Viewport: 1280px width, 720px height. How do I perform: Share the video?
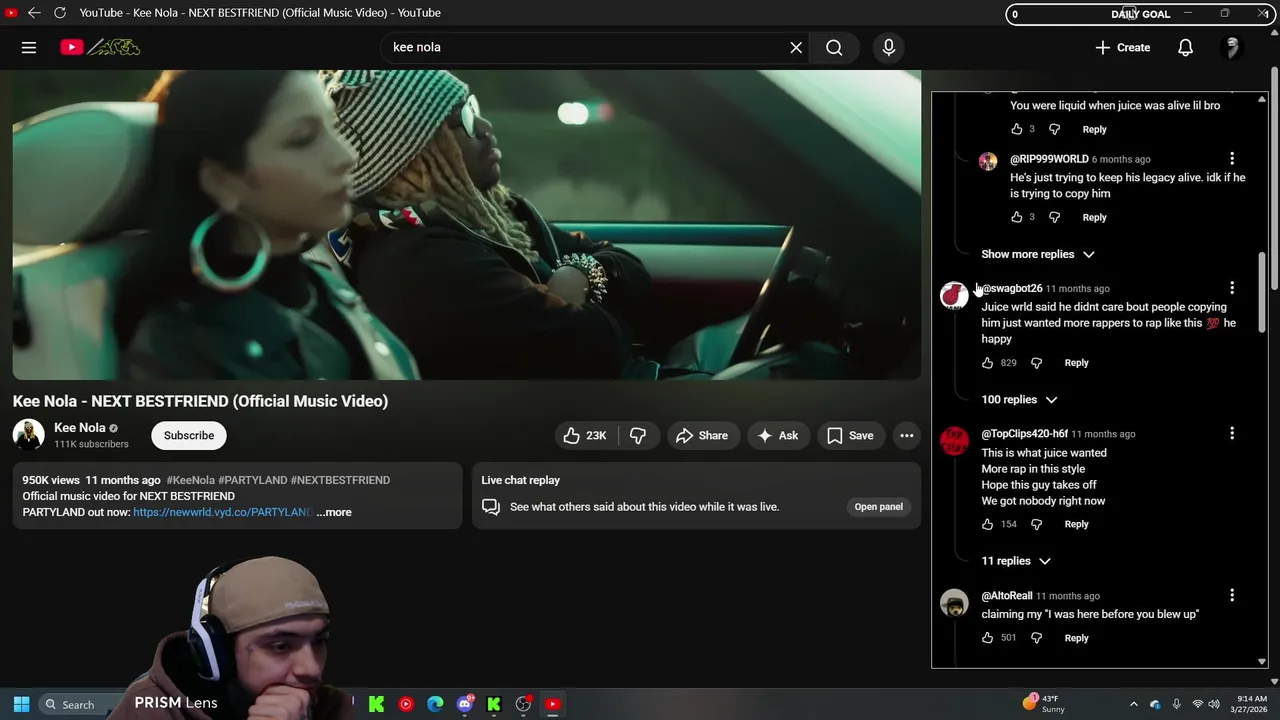coord(702,435)
